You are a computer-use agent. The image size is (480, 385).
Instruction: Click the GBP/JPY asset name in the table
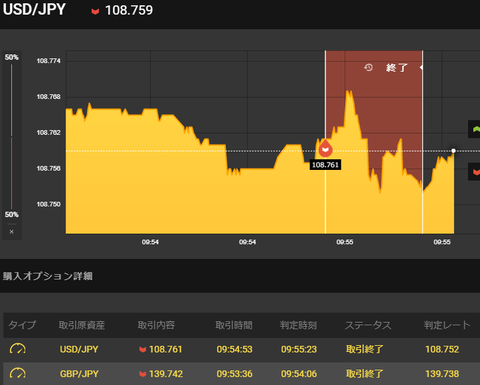coord(79,374)
